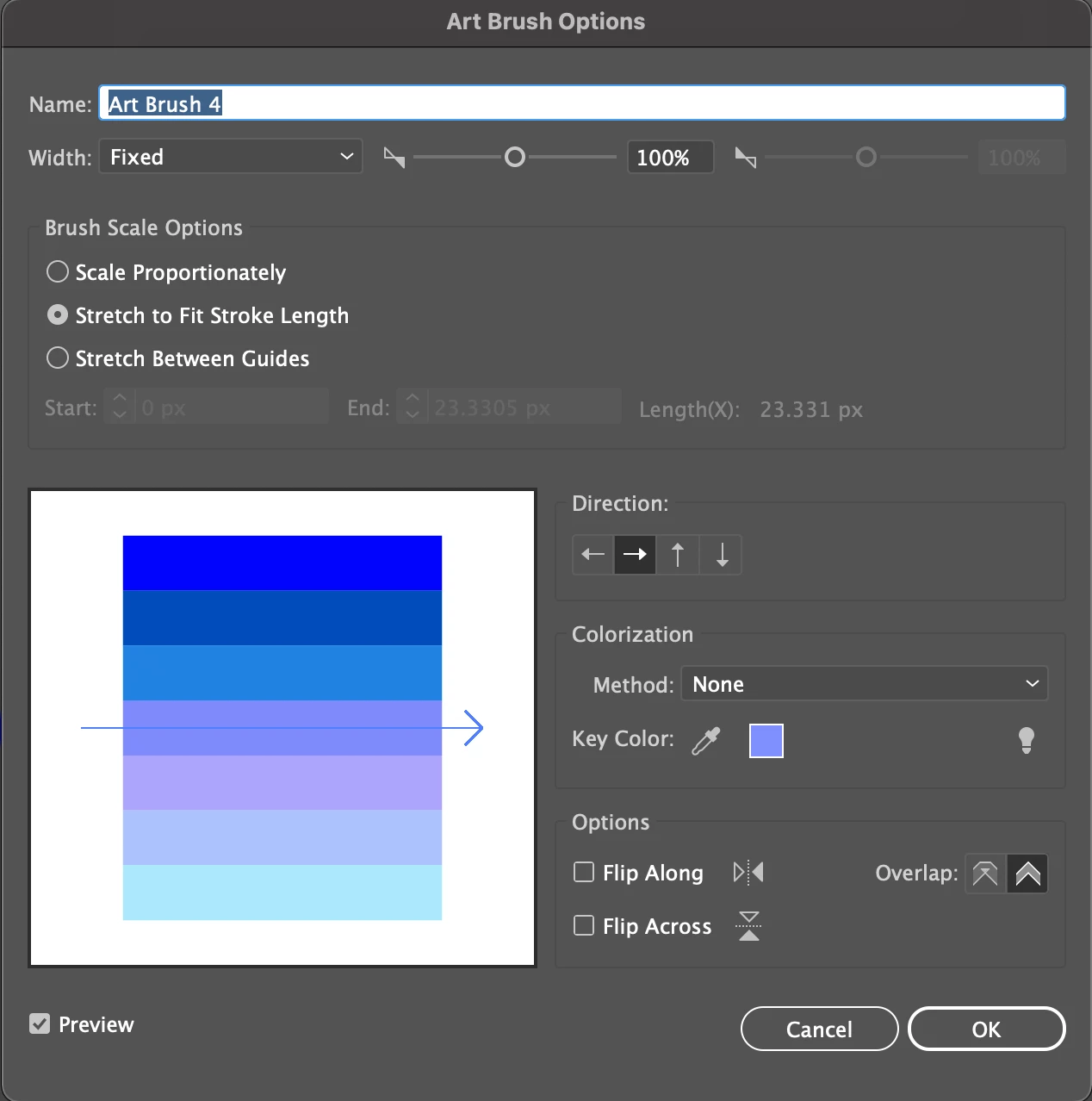Open the Width dropdown set to Fixed
Screen dimensions: 1092x1101
pos(231,157)
